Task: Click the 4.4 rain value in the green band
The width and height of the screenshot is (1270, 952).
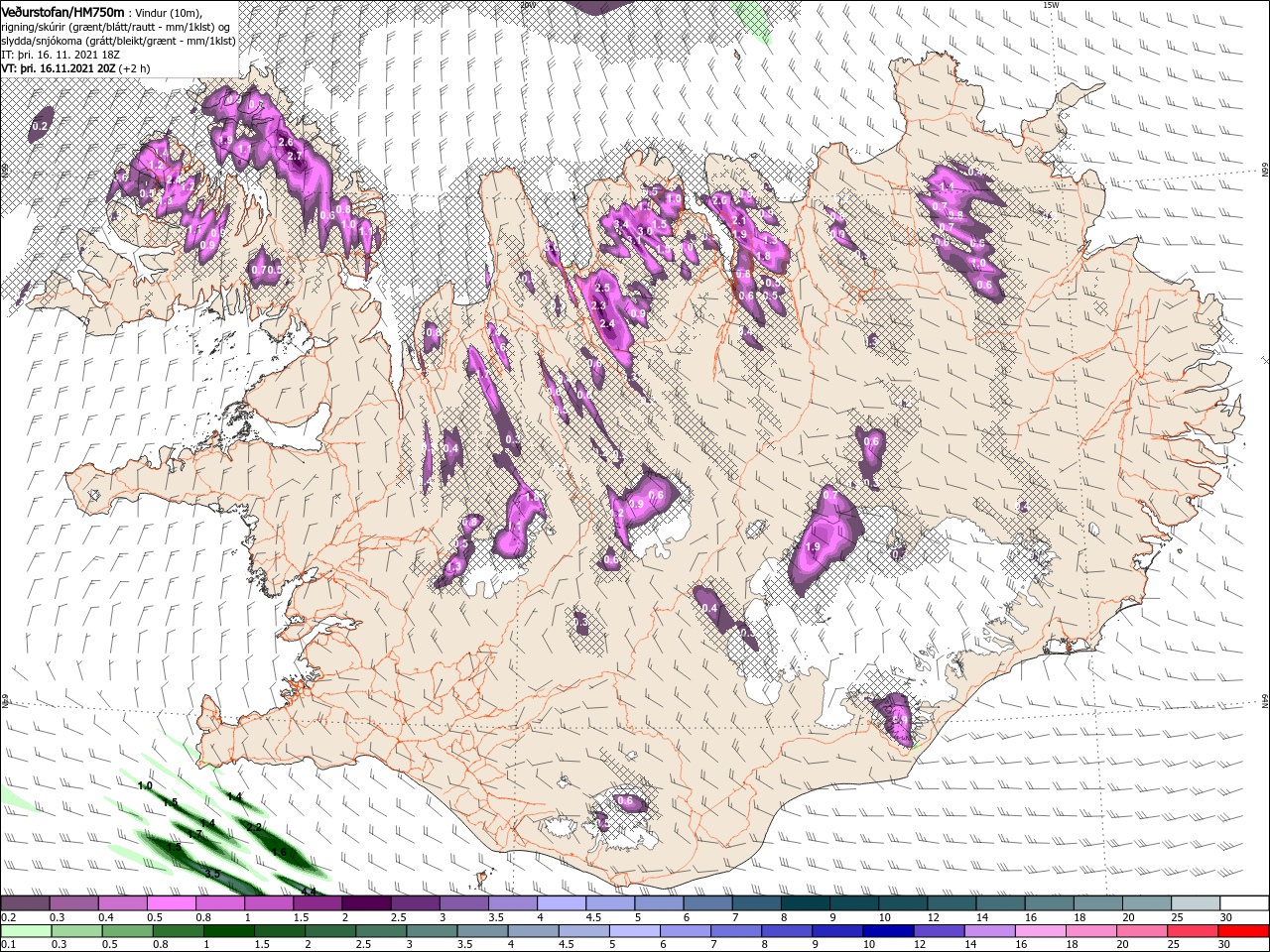Action: click(308, 892)
